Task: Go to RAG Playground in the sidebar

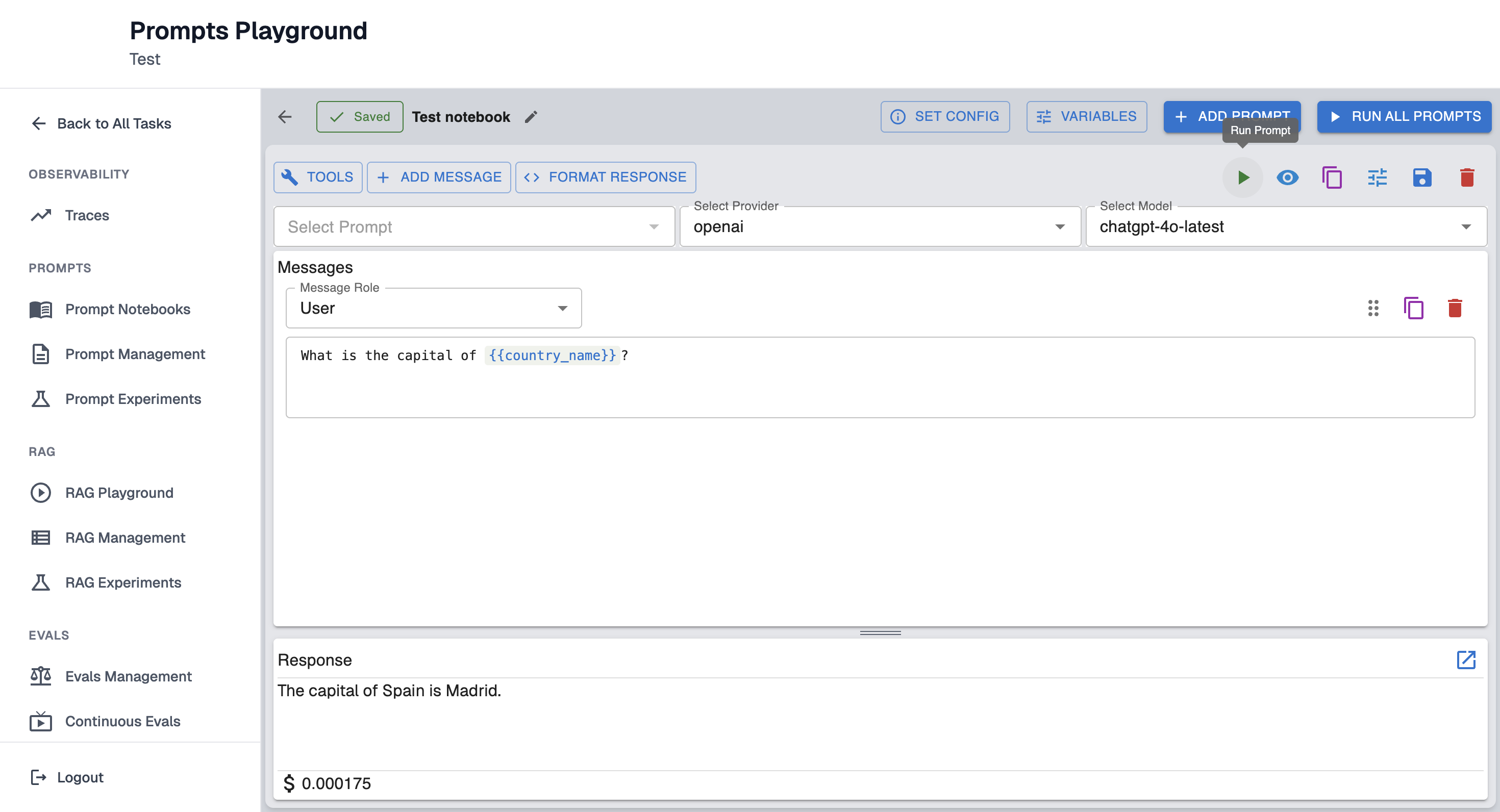Action: (x=119, y=492)
